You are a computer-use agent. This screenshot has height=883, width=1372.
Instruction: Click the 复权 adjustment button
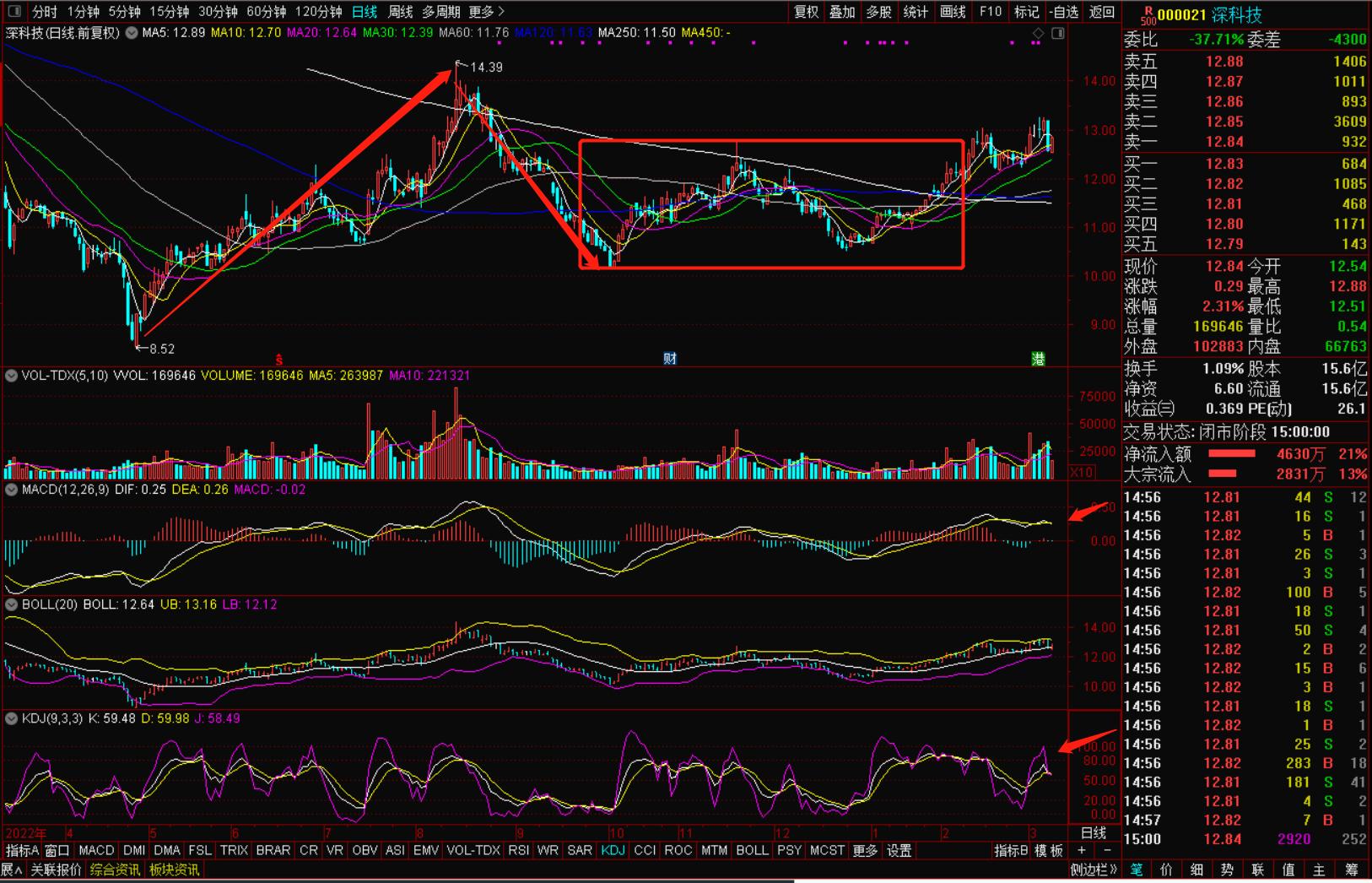807,12
